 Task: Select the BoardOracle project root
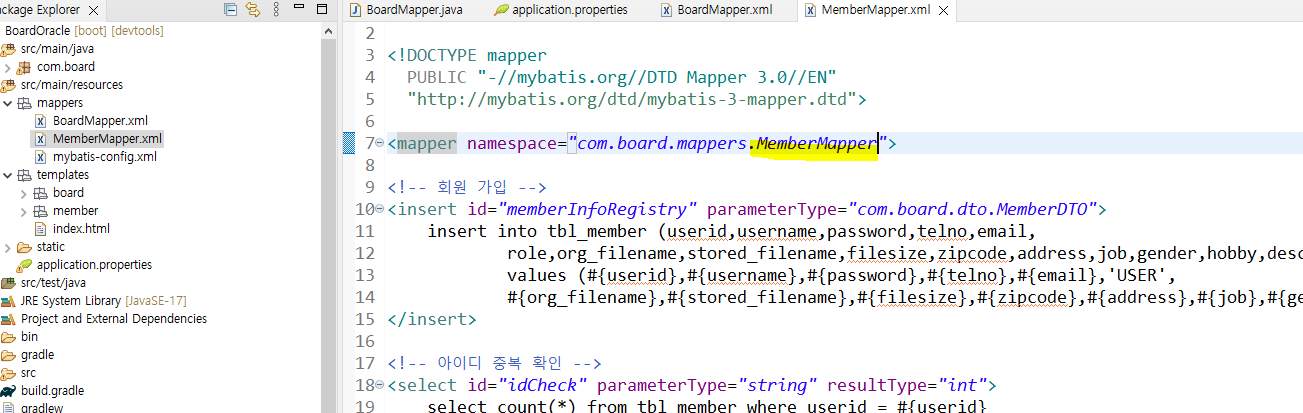click(84, 31)
